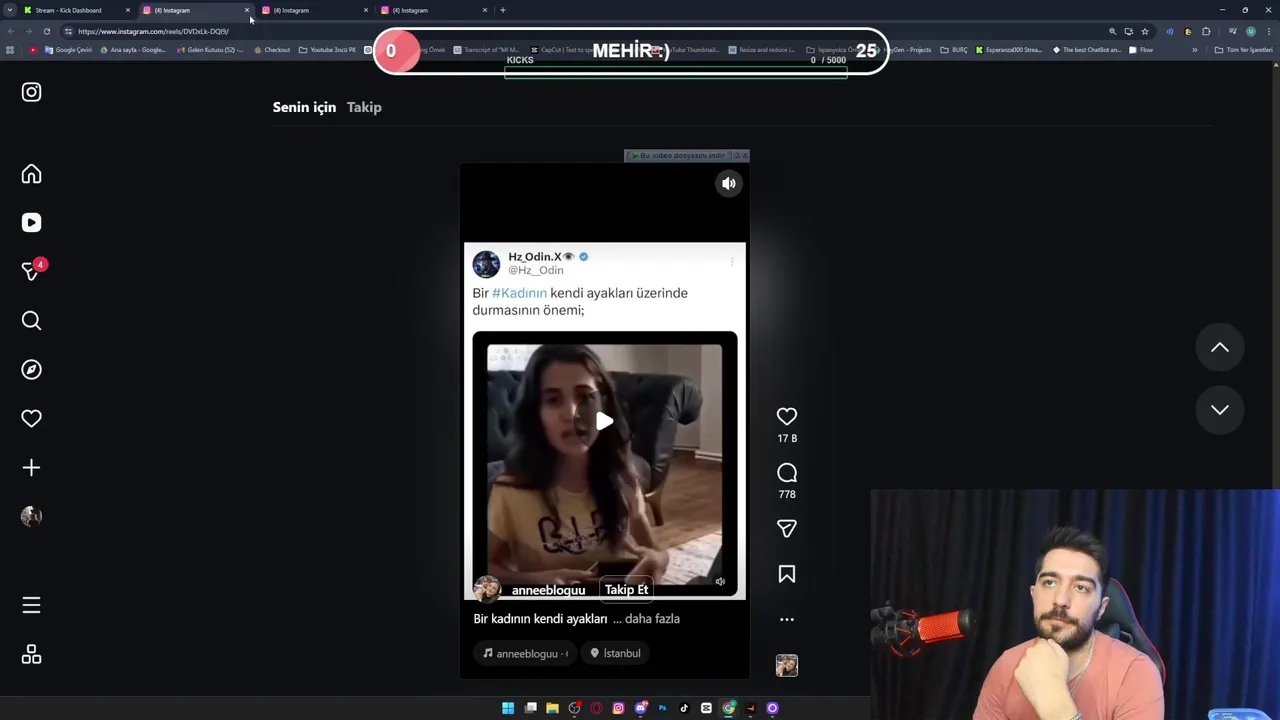Switch to Senin için tab
This screenshot has width=1280, height=720.
304,107
